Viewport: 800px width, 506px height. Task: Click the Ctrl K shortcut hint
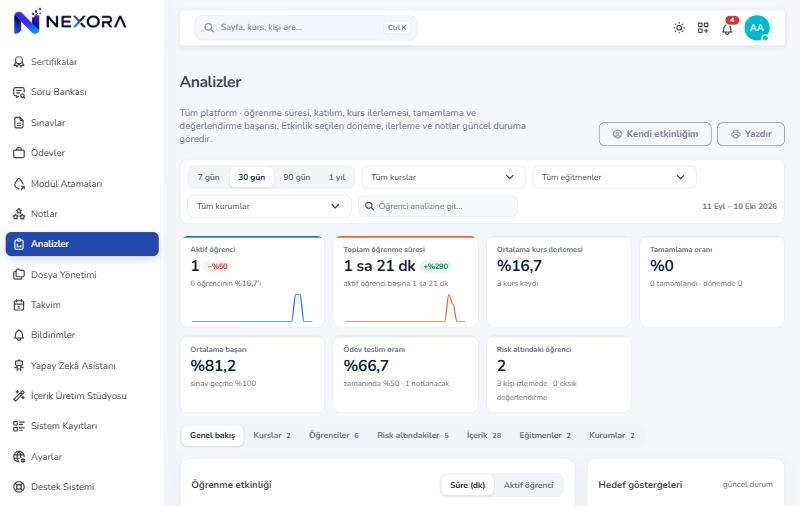pyautogui.click(x=397, y=28)
